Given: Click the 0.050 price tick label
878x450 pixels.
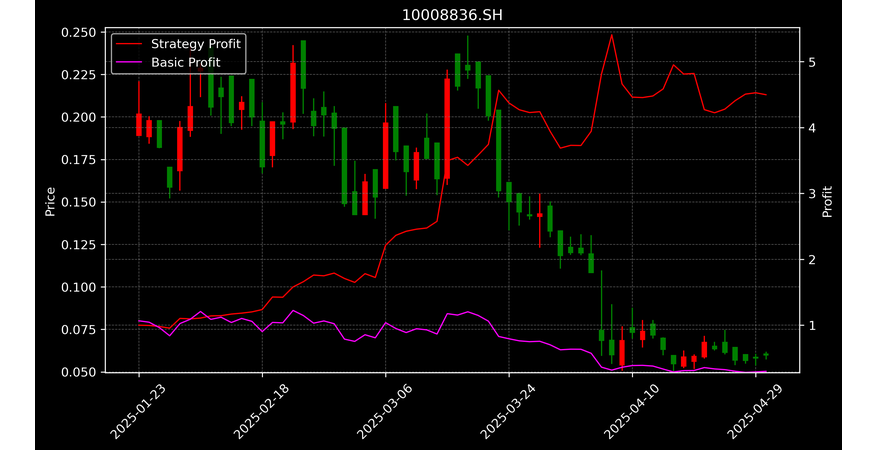Looking at the screenshot, I should (x=78, y=372).
